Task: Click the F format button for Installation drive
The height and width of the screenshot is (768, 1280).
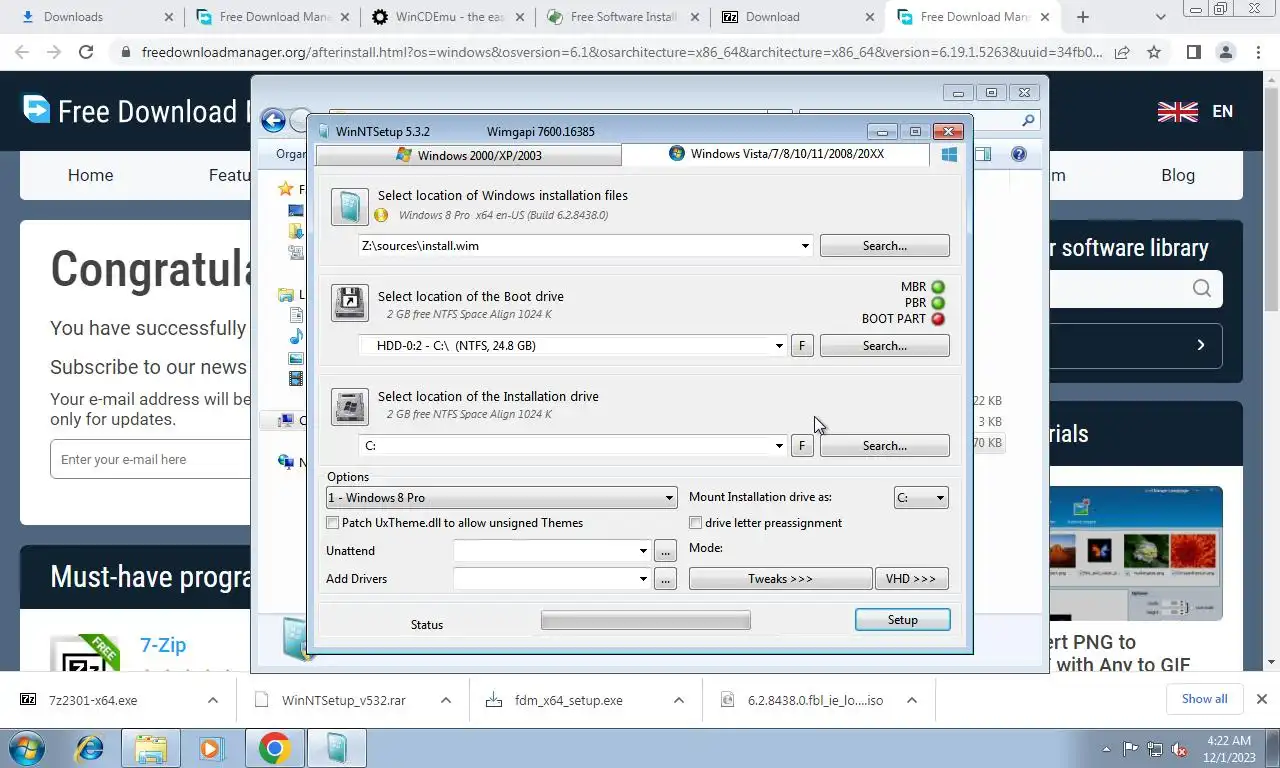Action: pos(801,446)
